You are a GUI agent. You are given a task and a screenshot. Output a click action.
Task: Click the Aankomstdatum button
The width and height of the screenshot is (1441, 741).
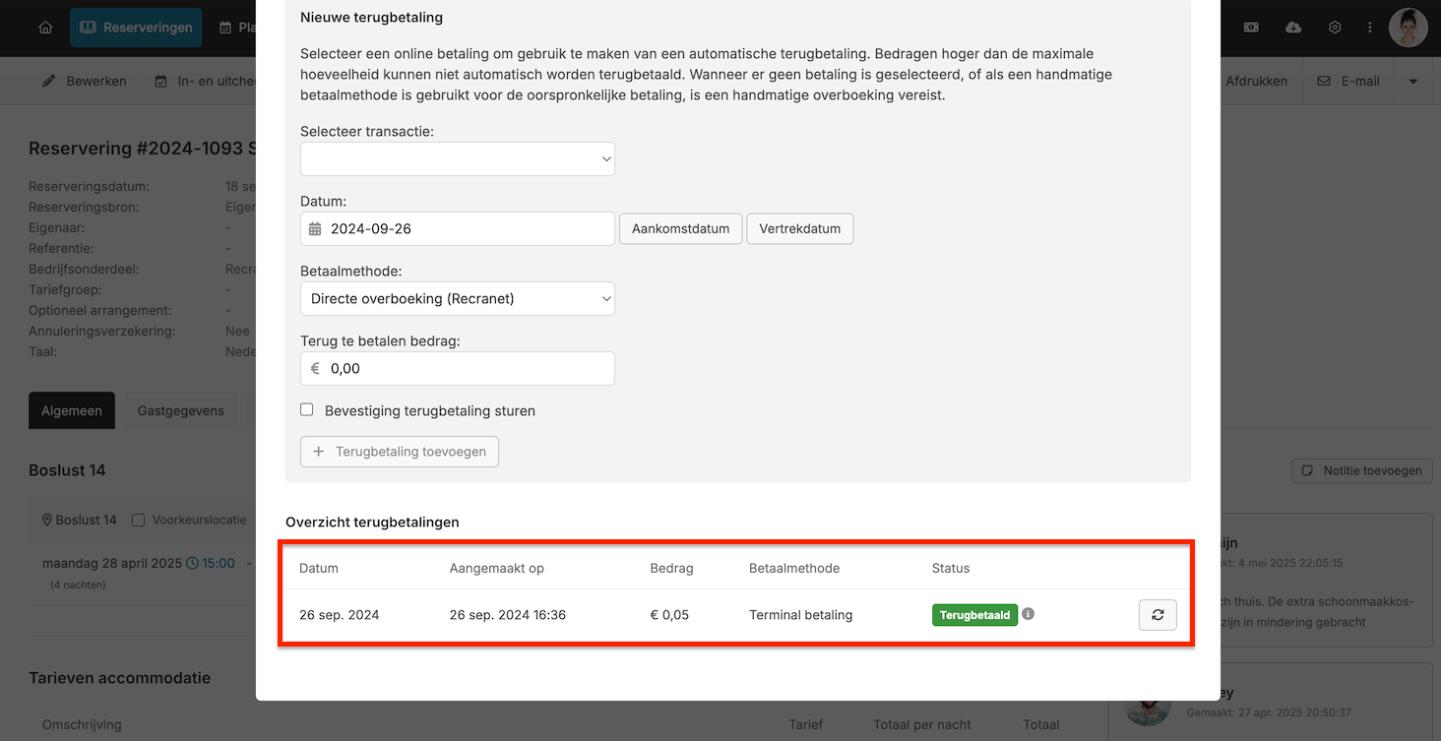[x=680, y=229]
